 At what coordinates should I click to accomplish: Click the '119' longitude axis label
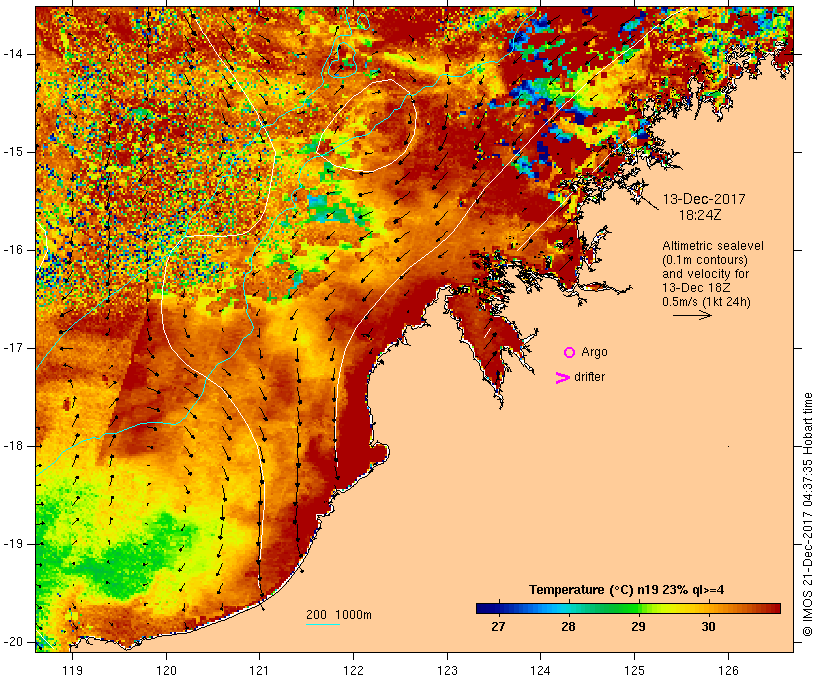click(72, 671)
